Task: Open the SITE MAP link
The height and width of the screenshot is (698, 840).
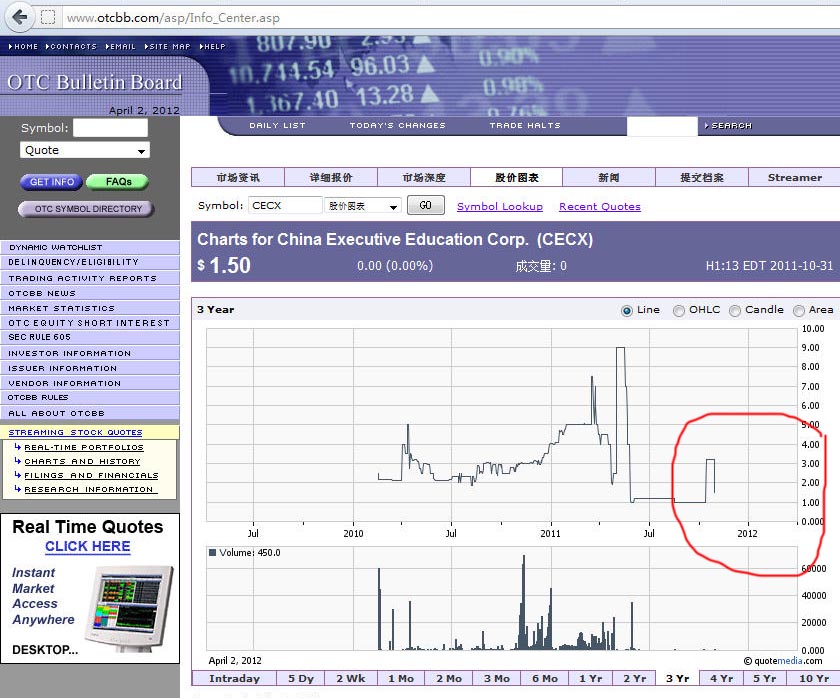Action: coord(167,47)
